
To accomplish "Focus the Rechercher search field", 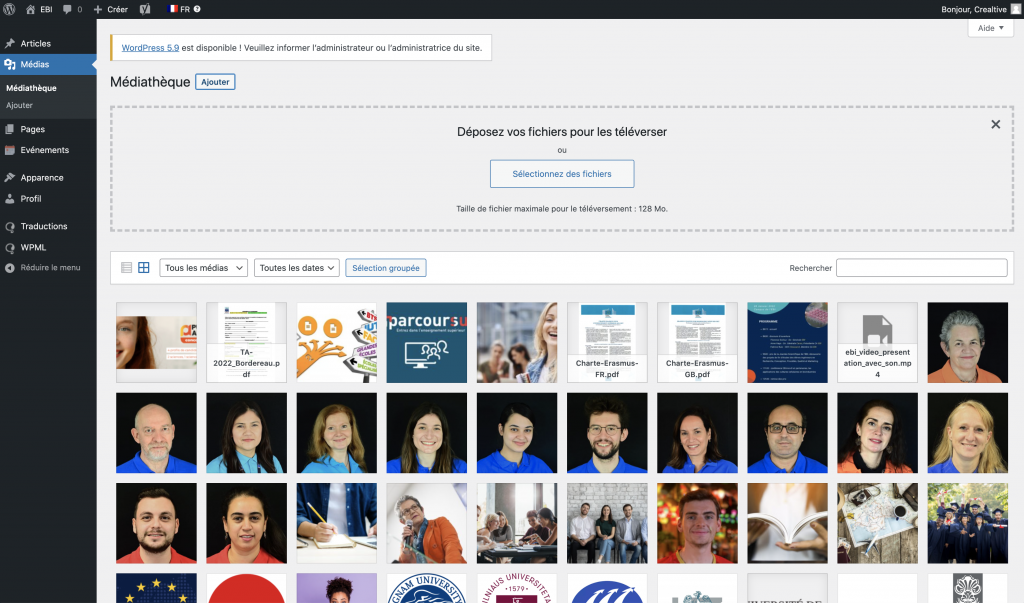I will [x=921, y=268].
